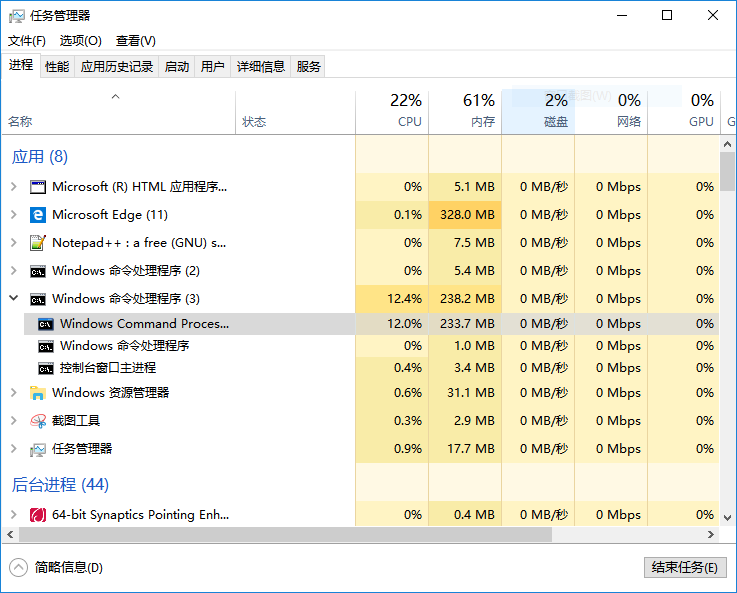Click the 结束任务(E) button
The height and width of the screenshot is (593, 737).
pos(685,568)
